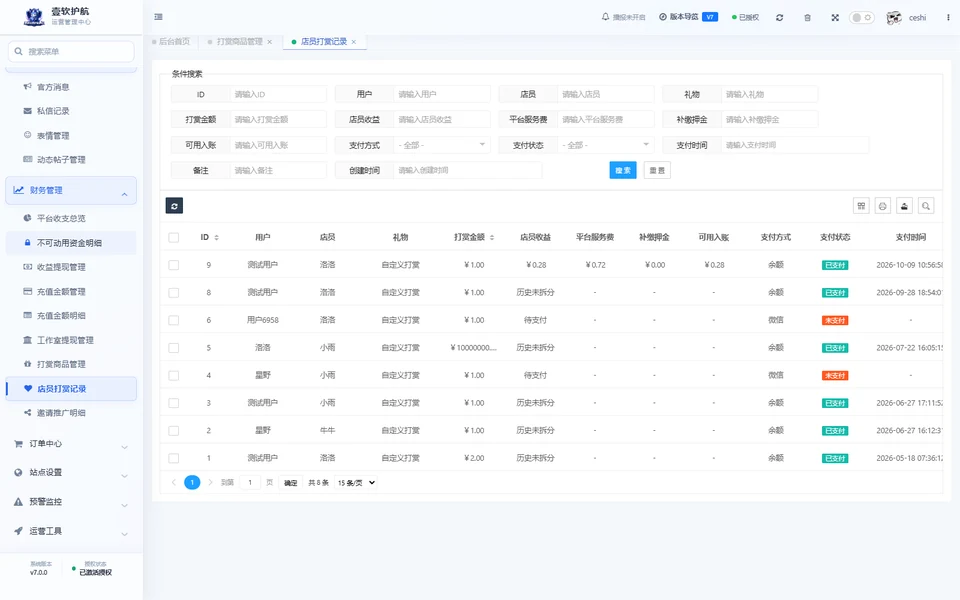Screen dimensions: 960x600
Task: Open the 15 条/页 page size dropdown
Action: pos(356,482)
